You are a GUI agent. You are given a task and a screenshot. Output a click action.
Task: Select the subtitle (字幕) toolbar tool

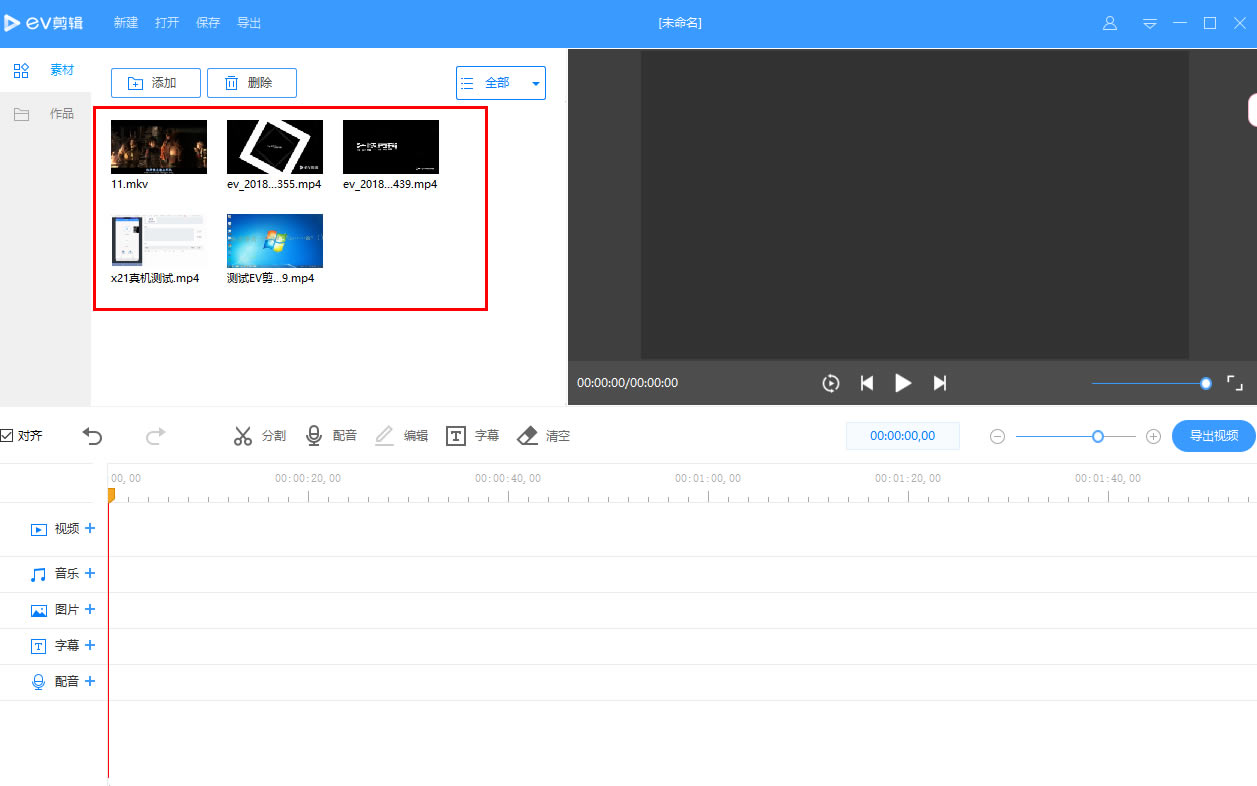click(x=472, y=436)
